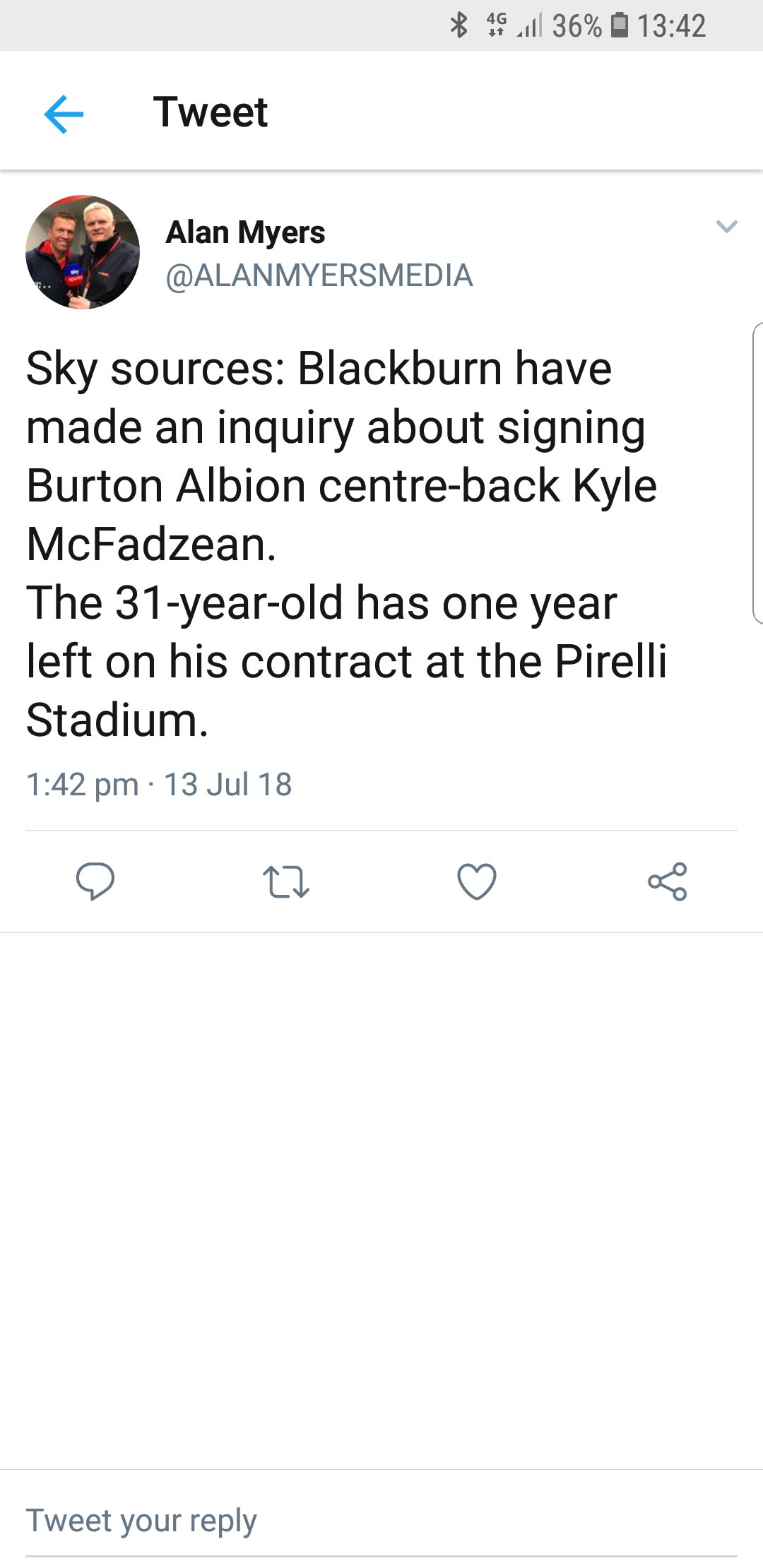Tap the retweet arrows icon
This screenshot has height=1568, width=763.
click(x=285, y=881)
